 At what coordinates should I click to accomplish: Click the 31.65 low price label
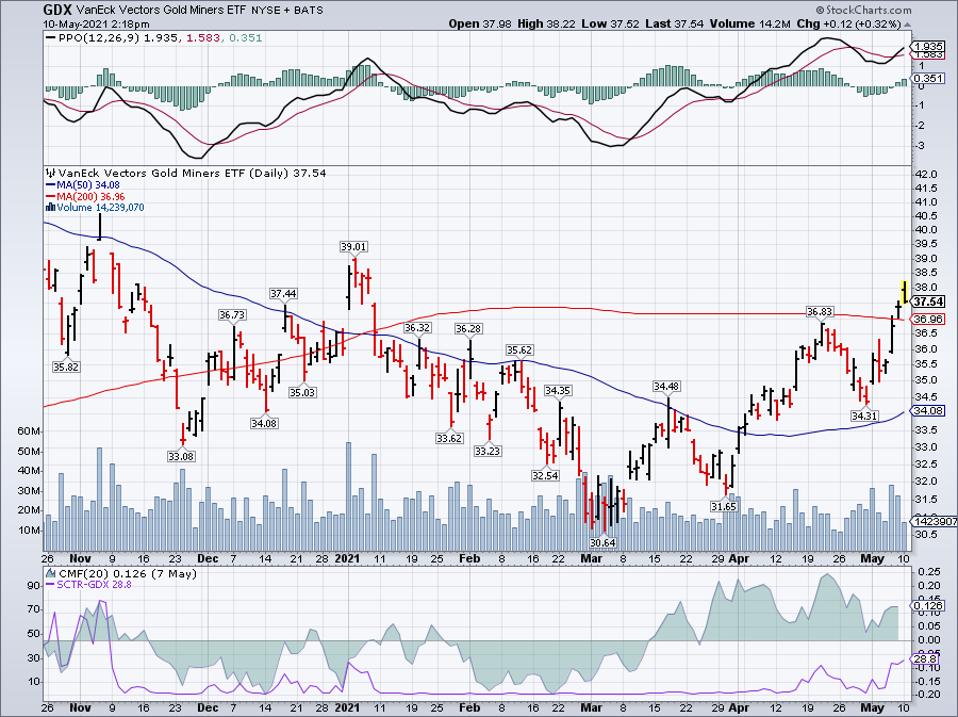(x=723, y=507)
